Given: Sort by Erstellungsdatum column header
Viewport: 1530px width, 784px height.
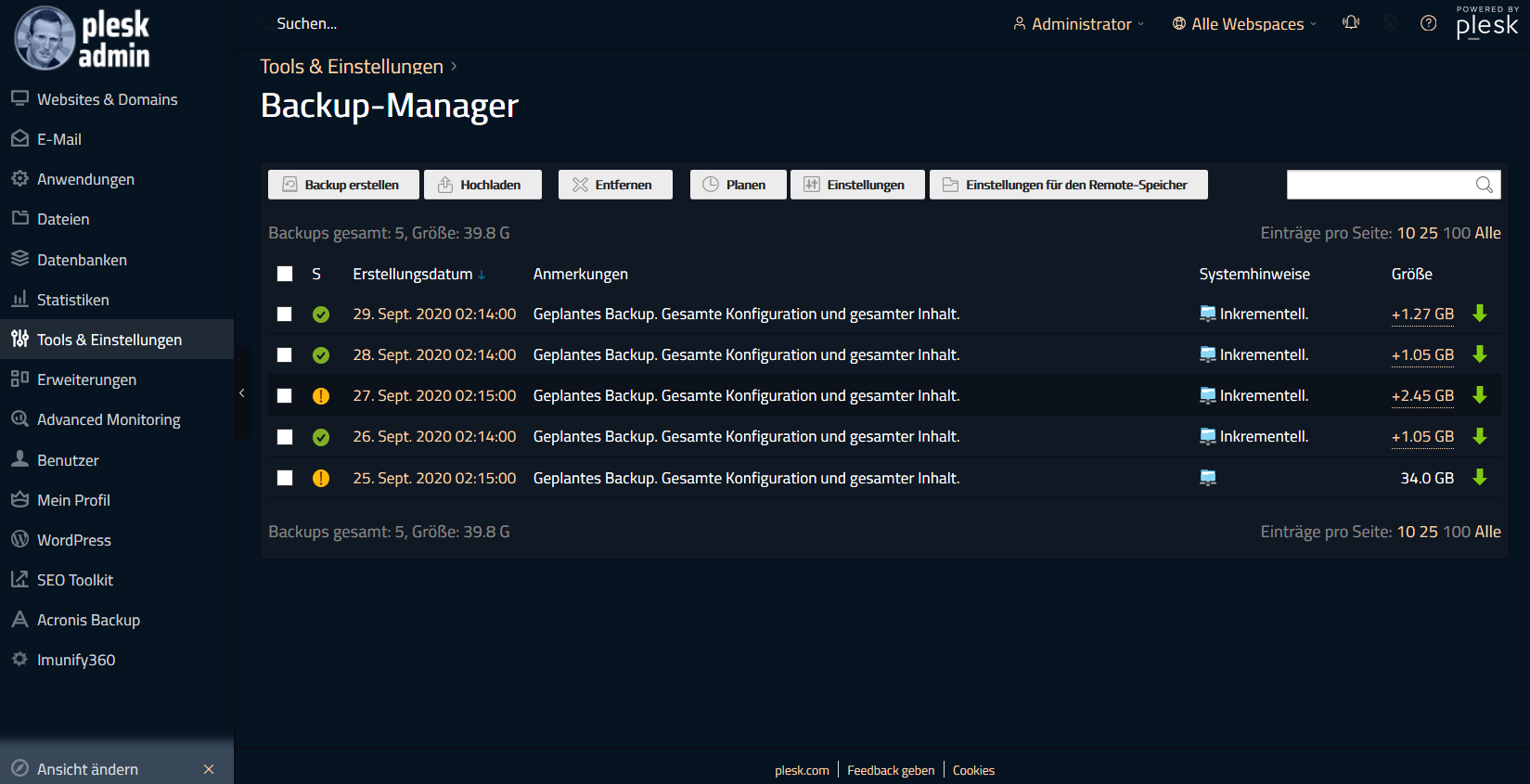Looking at the screenshot, I should 413,274.
